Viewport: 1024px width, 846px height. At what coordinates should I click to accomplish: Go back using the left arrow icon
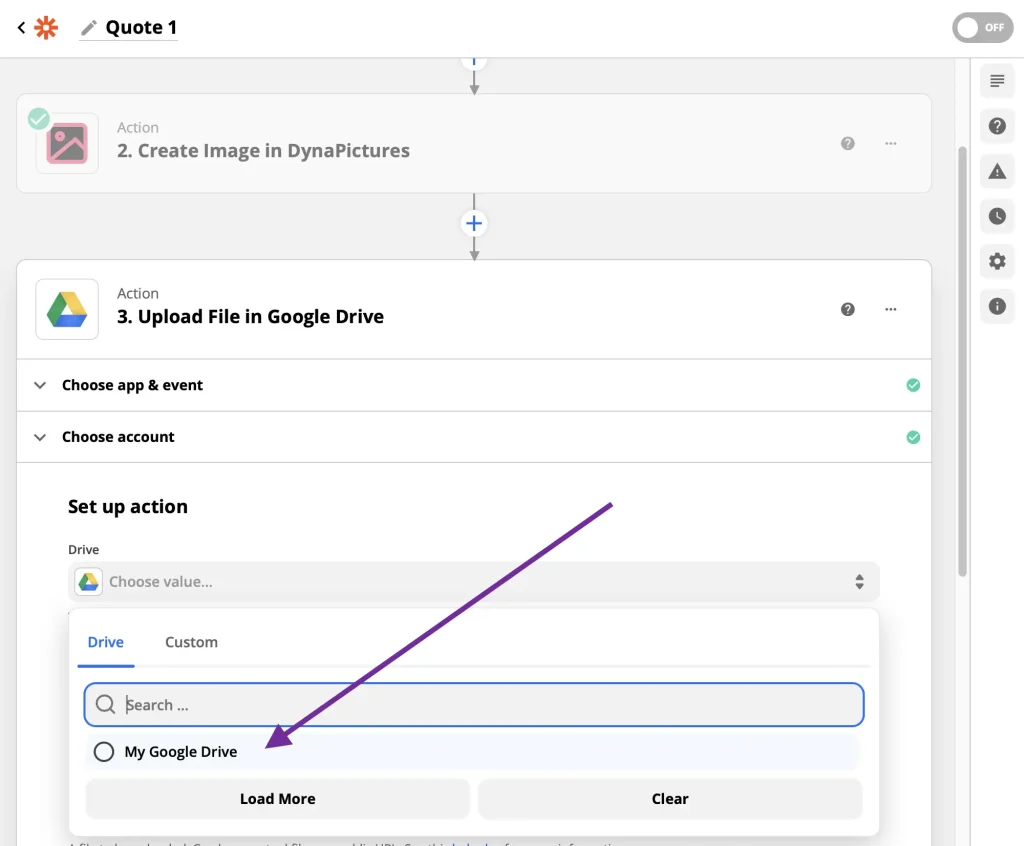tap(21, 27)
